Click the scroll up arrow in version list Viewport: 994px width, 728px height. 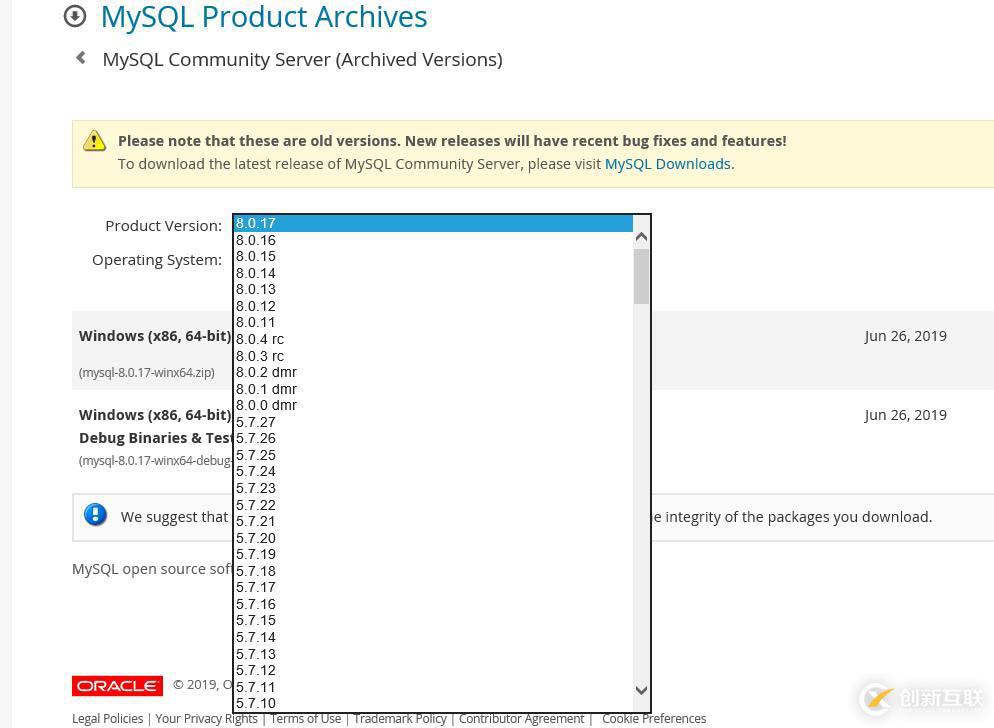(x=641, y=237)
